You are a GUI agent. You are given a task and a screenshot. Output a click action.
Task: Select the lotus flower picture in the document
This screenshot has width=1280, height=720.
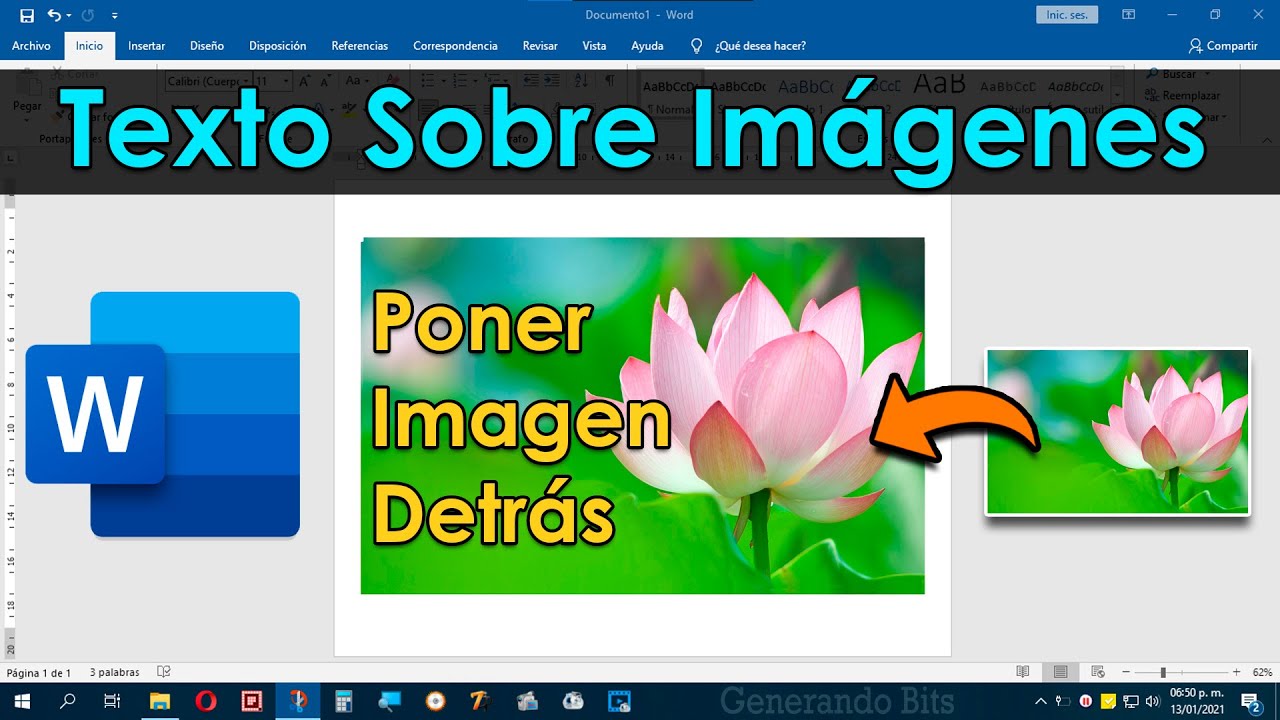[x=642, y=416]
